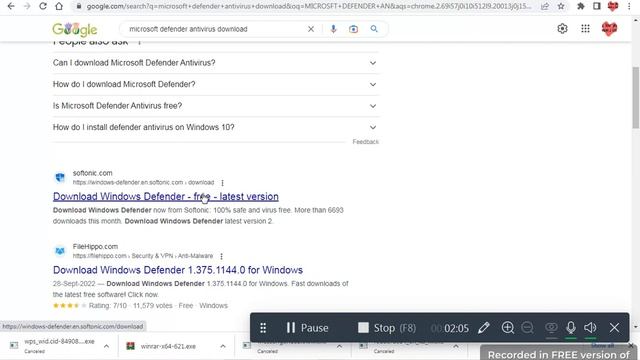The width and height of the screenshot is (640, 360).
Task: Stop the screen recording
Action: click(387, 328)
